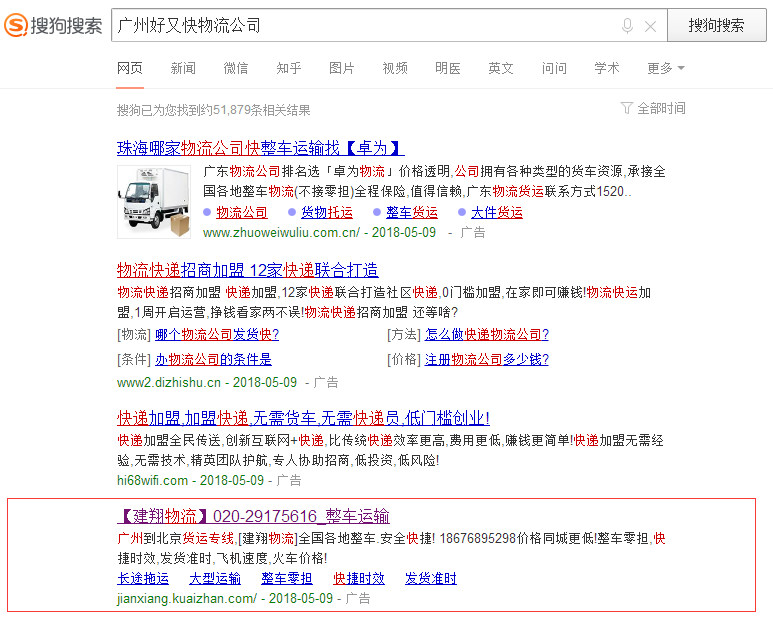Open the 全部时间 time filter
773x618 pixels.
[x=653, y=108]
